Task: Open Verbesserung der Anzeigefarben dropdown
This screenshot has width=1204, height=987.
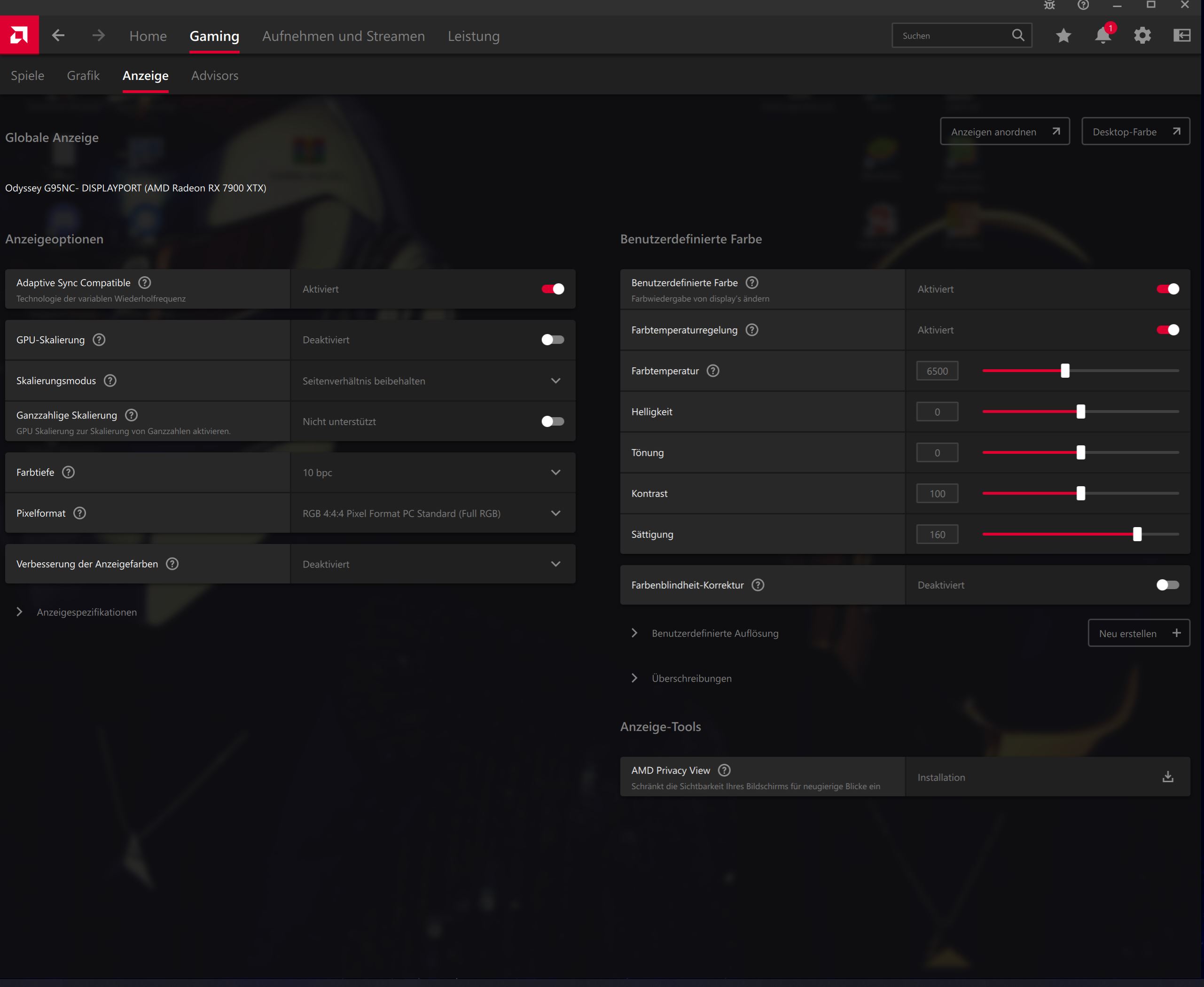Action: coord(432,563)
